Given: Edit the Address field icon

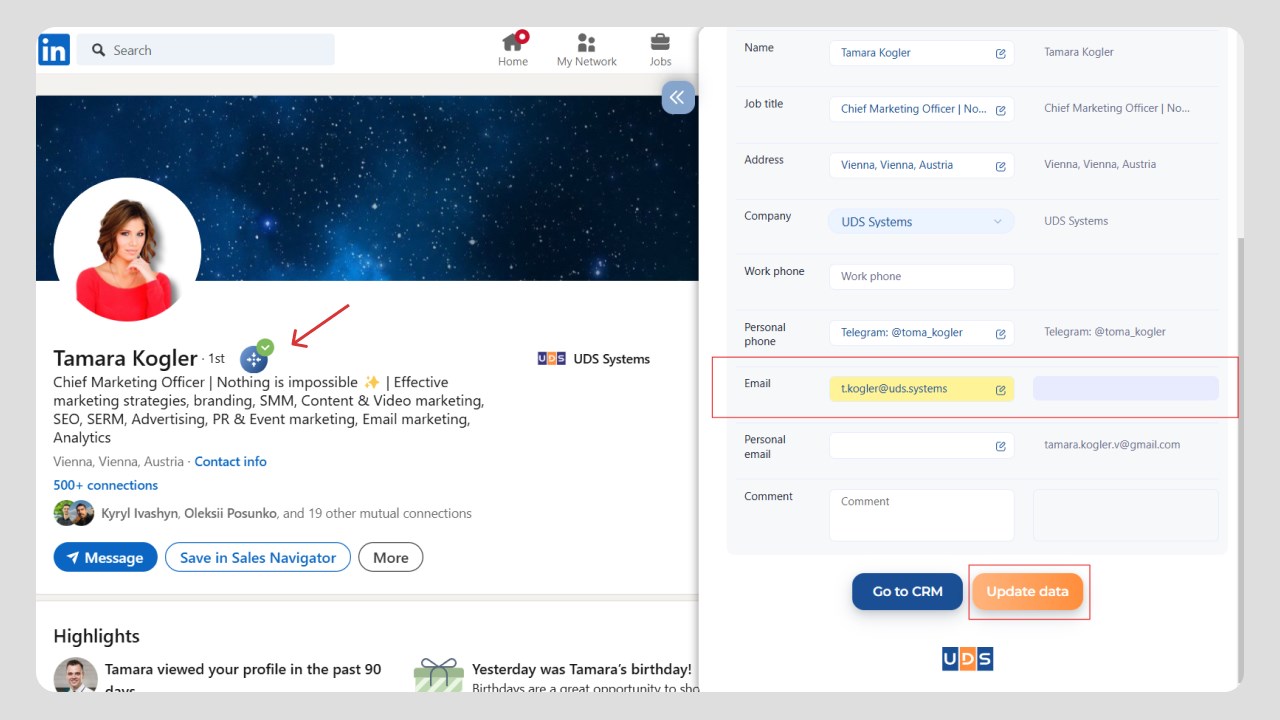Looking at the screenshot, I should pos(1000,166).
